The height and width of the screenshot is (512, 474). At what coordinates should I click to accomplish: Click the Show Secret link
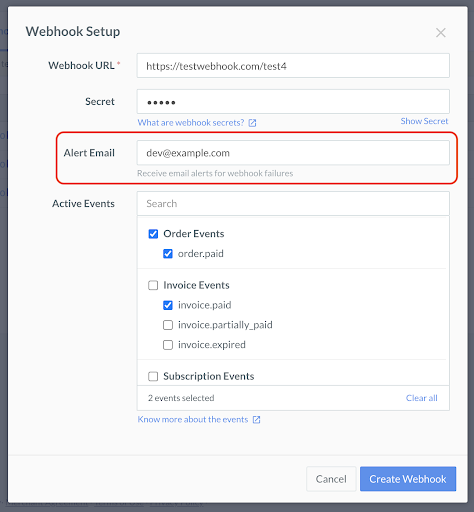424,121
